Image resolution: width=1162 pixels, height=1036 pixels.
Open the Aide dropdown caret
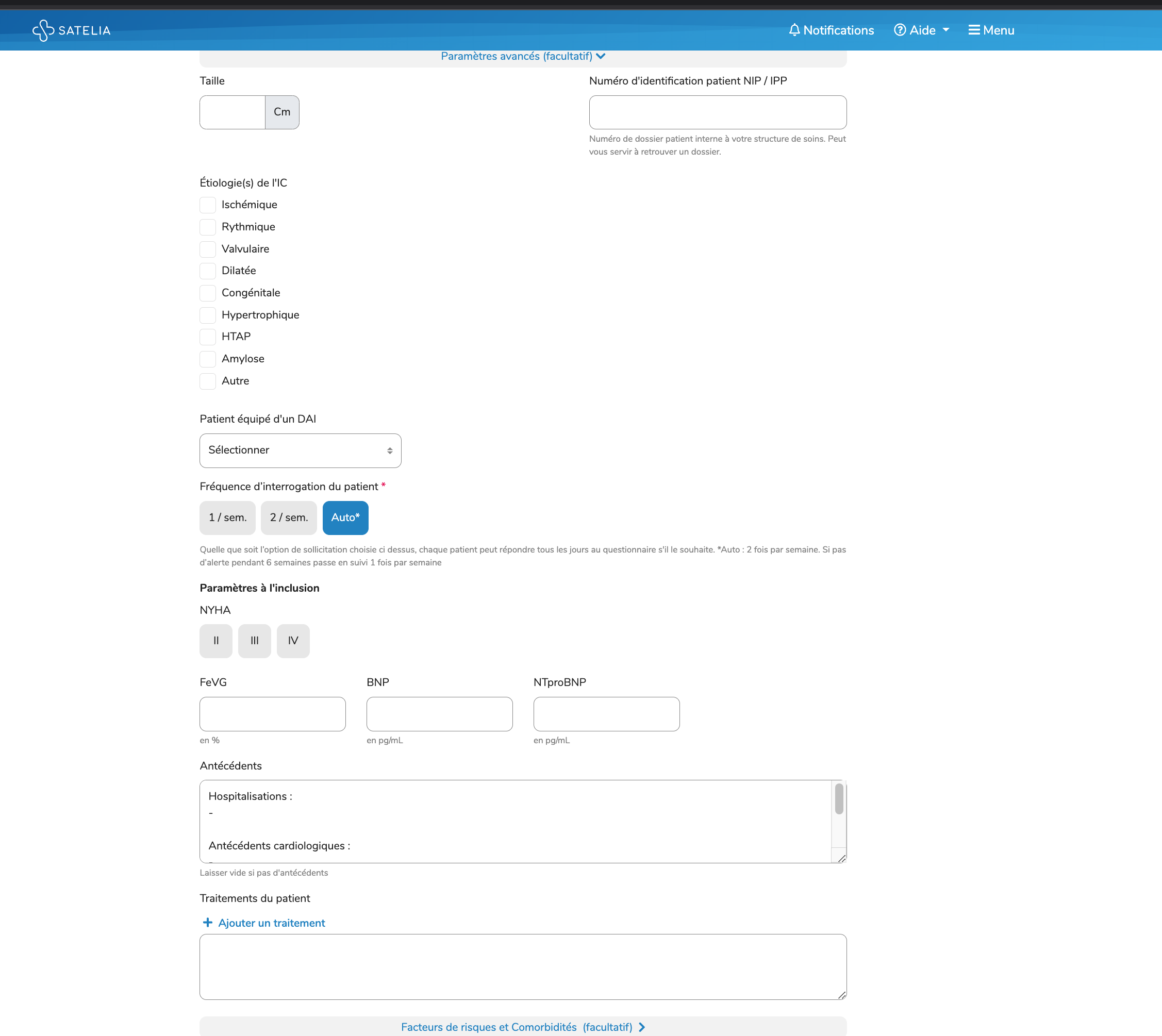(x=945, y=29)
